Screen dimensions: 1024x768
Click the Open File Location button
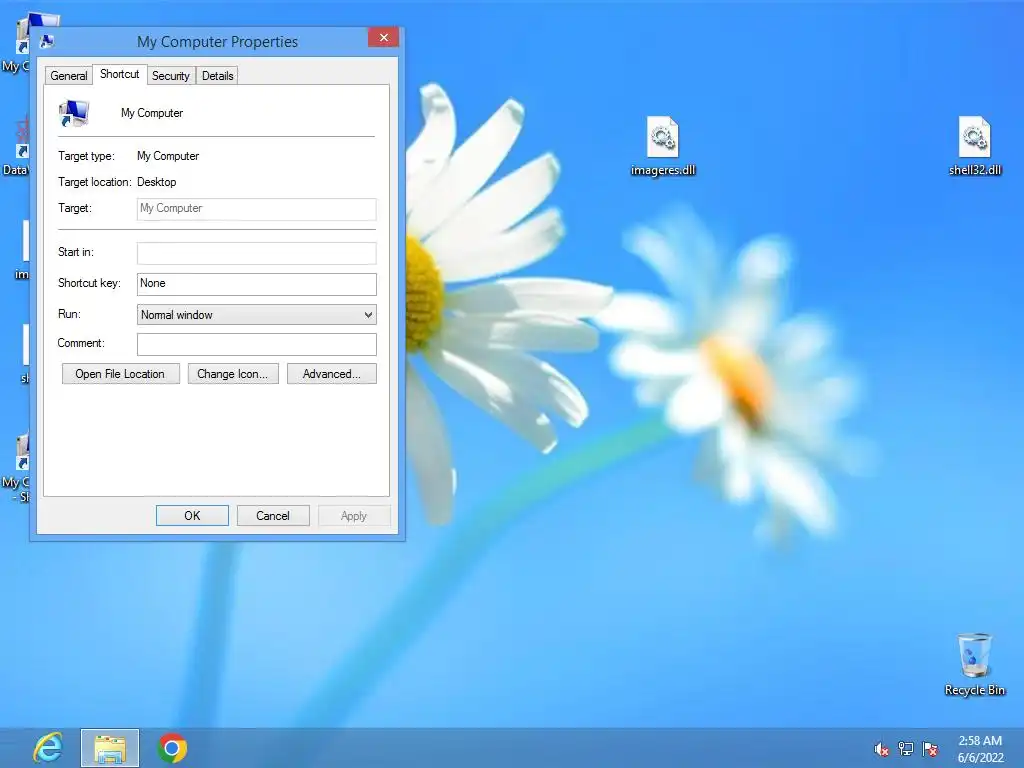(121, 374)
